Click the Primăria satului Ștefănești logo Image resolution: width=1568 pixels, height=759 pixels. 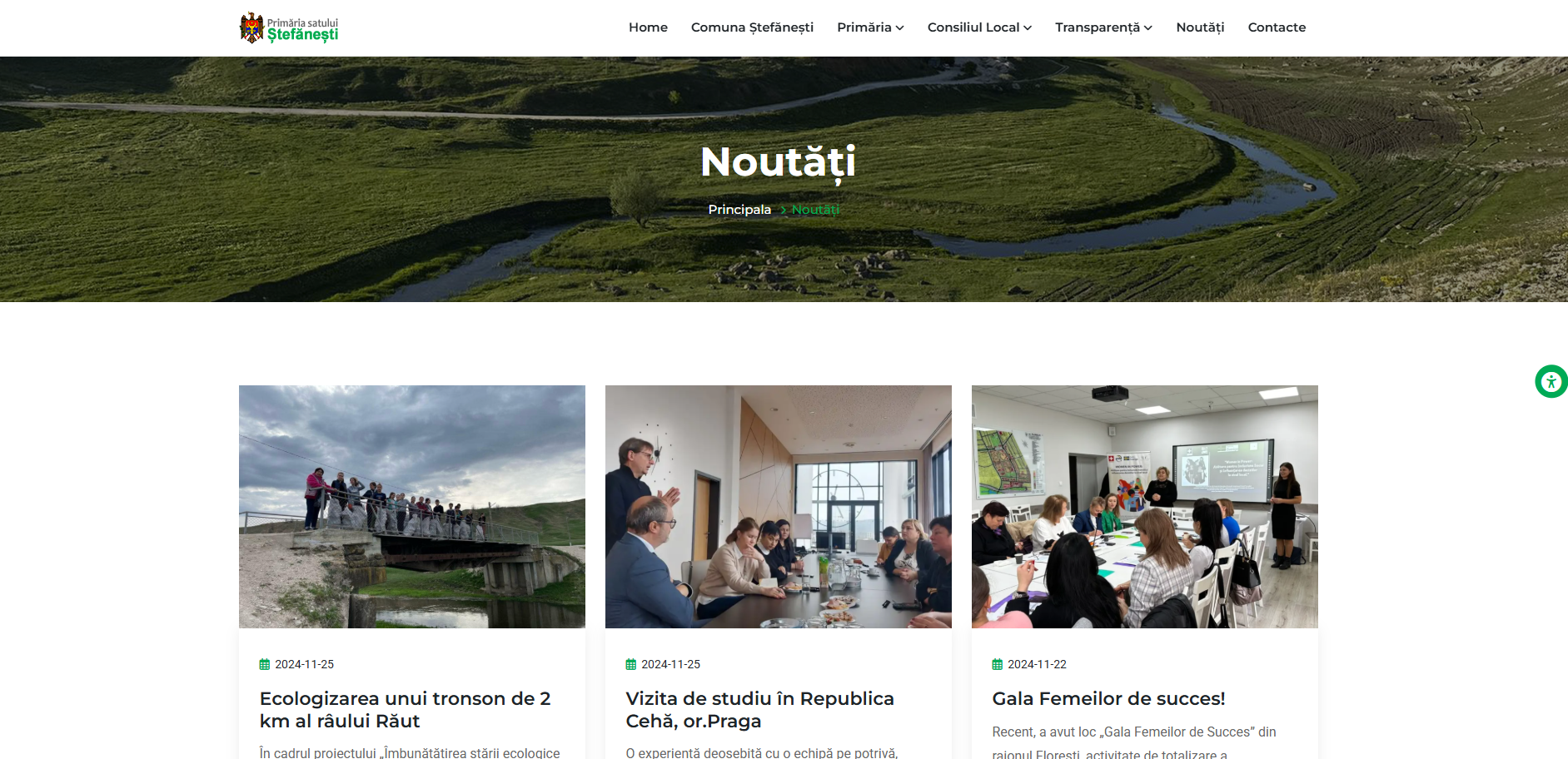pos(289,27)
